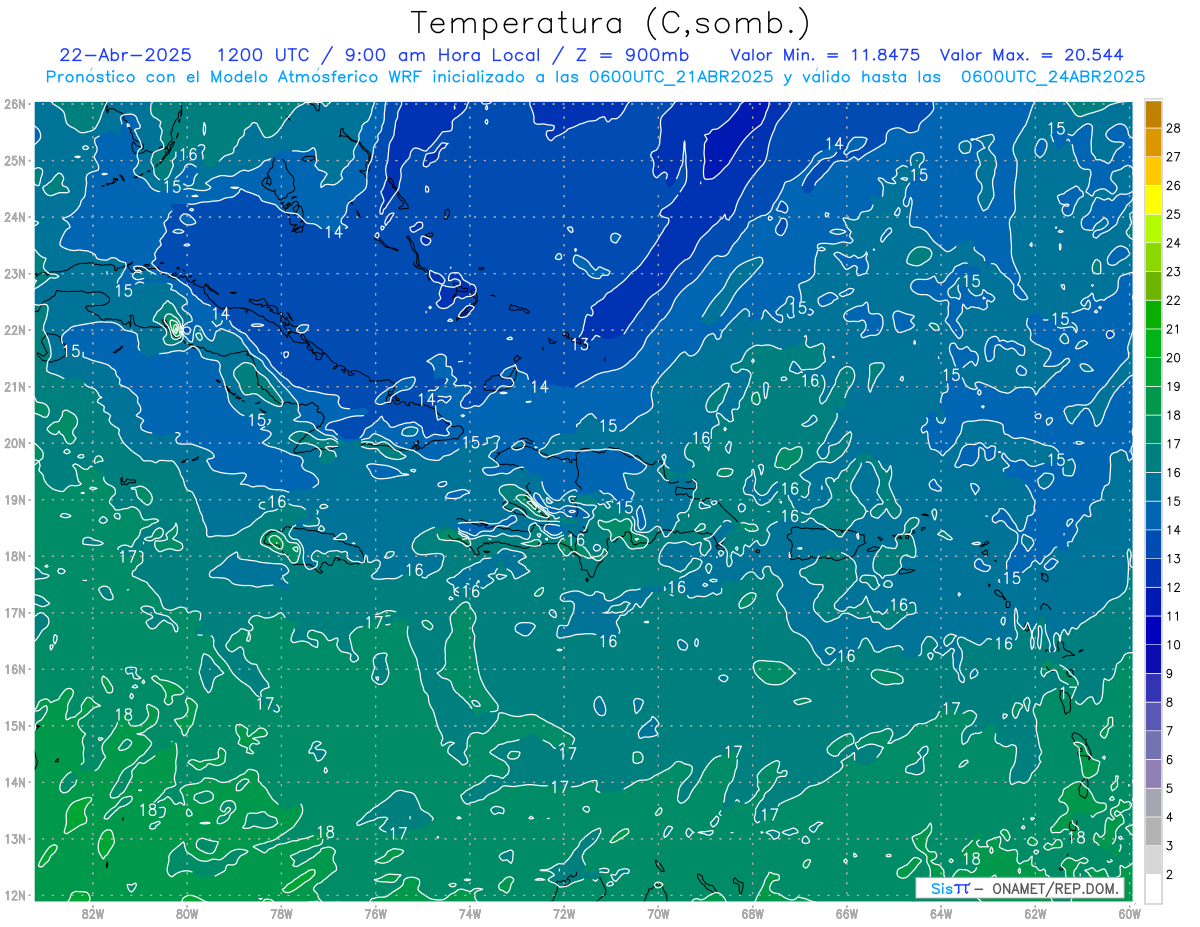Click the '7' label on the color scale

pyautogui.click(x=1170, y=731)
